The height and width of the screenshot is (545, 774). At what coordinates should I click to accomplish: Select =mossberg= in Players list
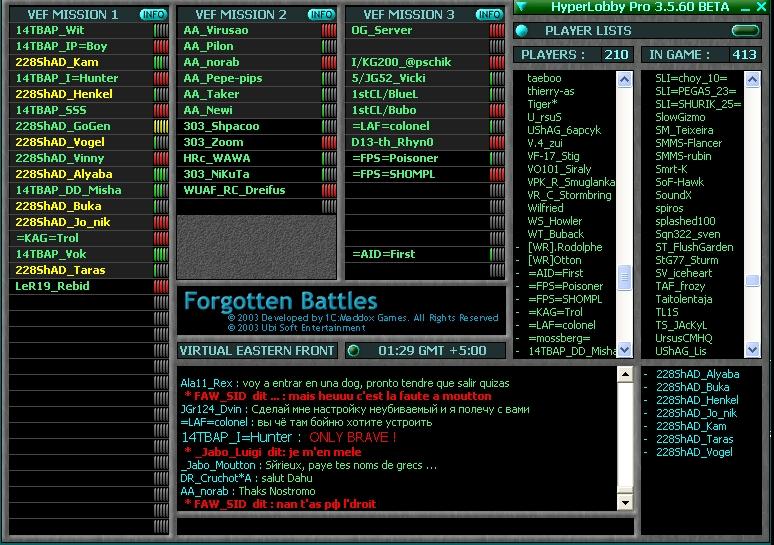point(559,338)
